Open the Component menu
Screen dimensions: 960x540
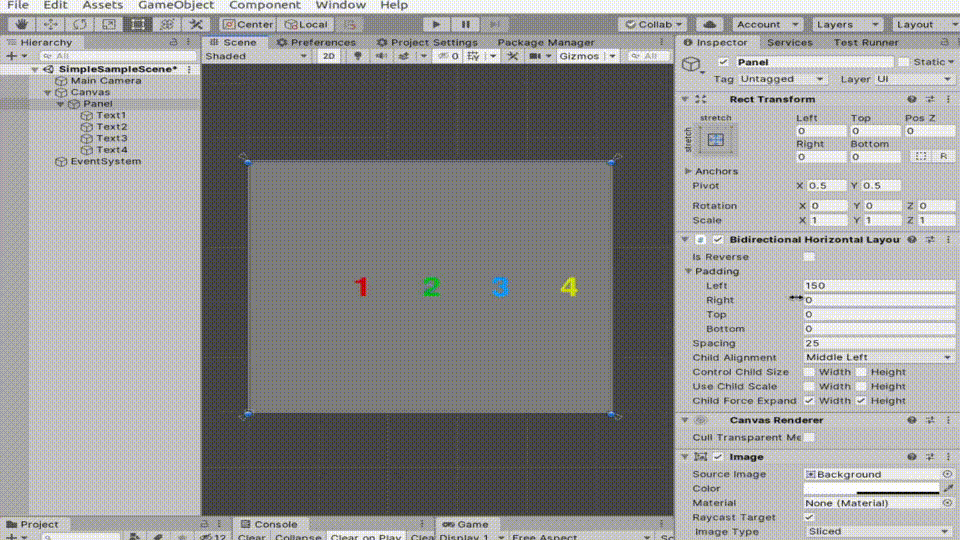tap(264, 6)
